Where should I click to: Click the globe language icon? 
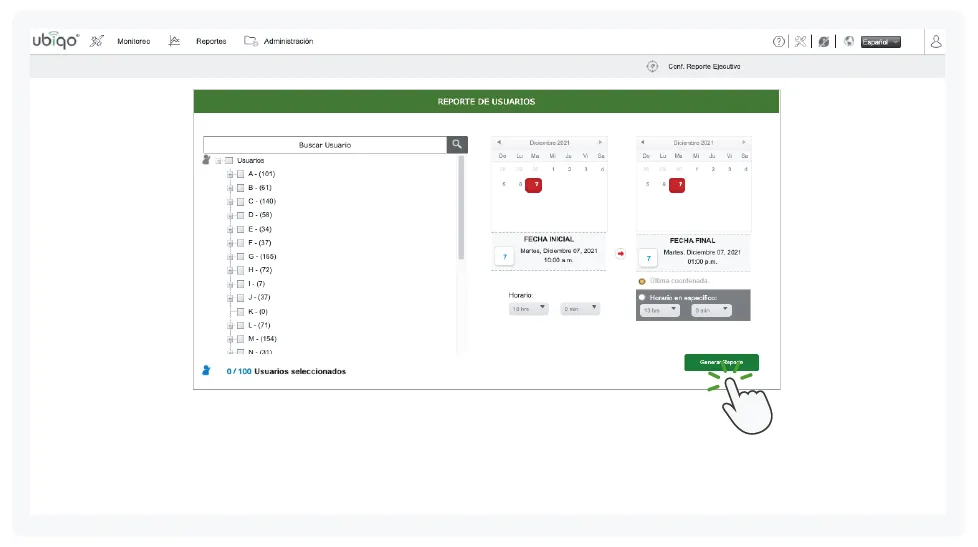pyautogui.click(x=849, y=42)
